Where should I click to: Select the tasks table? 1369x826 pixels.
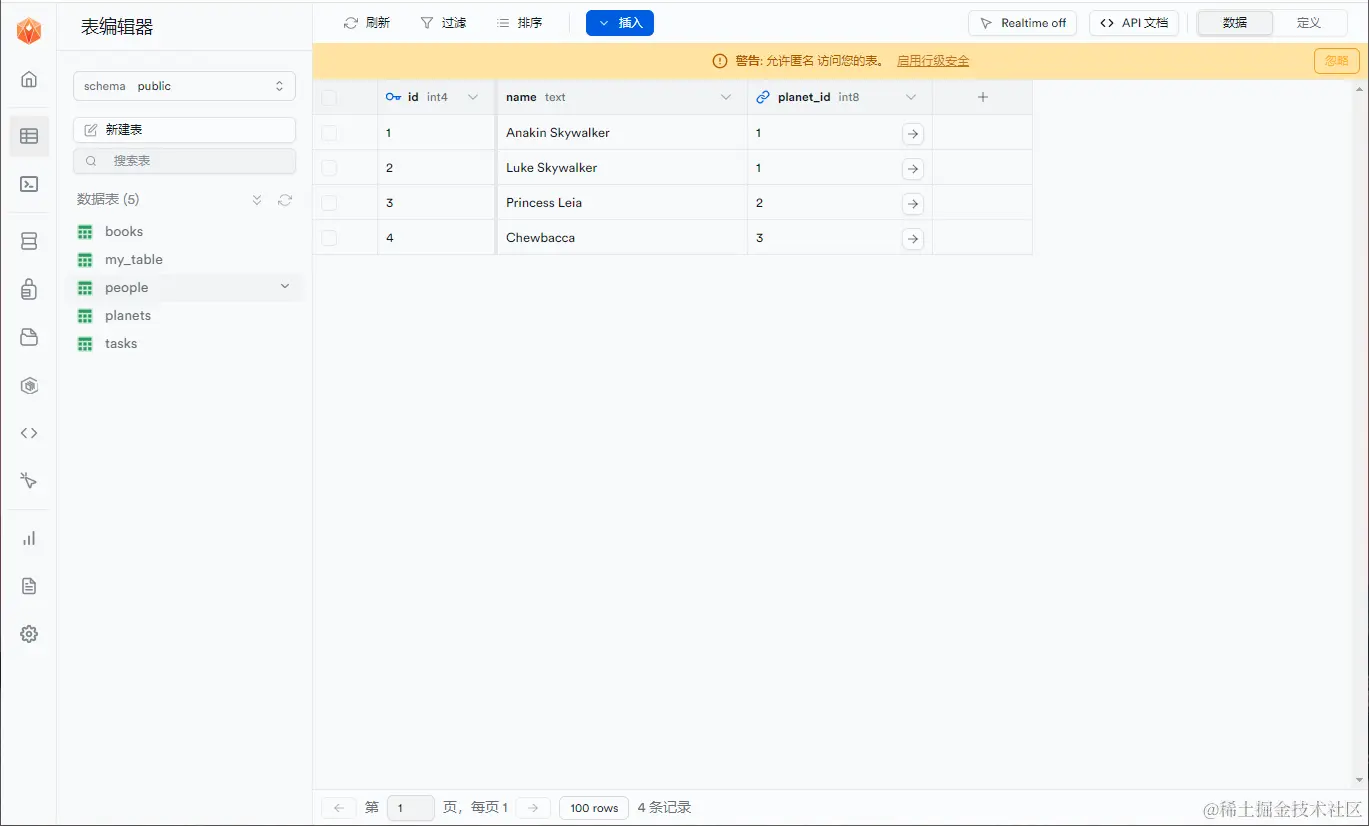point(185,344)
